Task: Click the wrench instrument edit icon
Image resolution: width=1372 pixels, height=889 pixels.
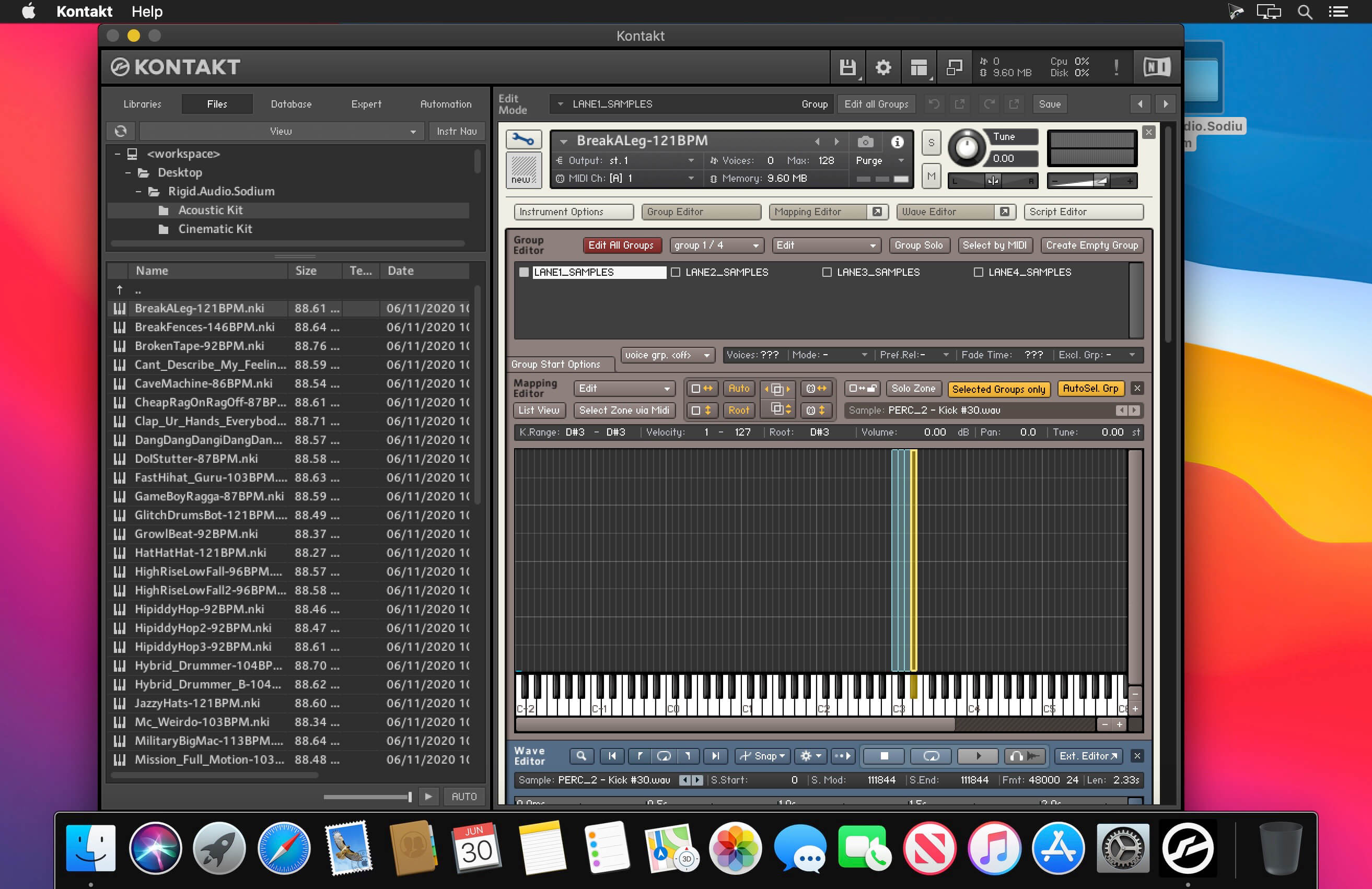Action: click(x=524, y=139)
